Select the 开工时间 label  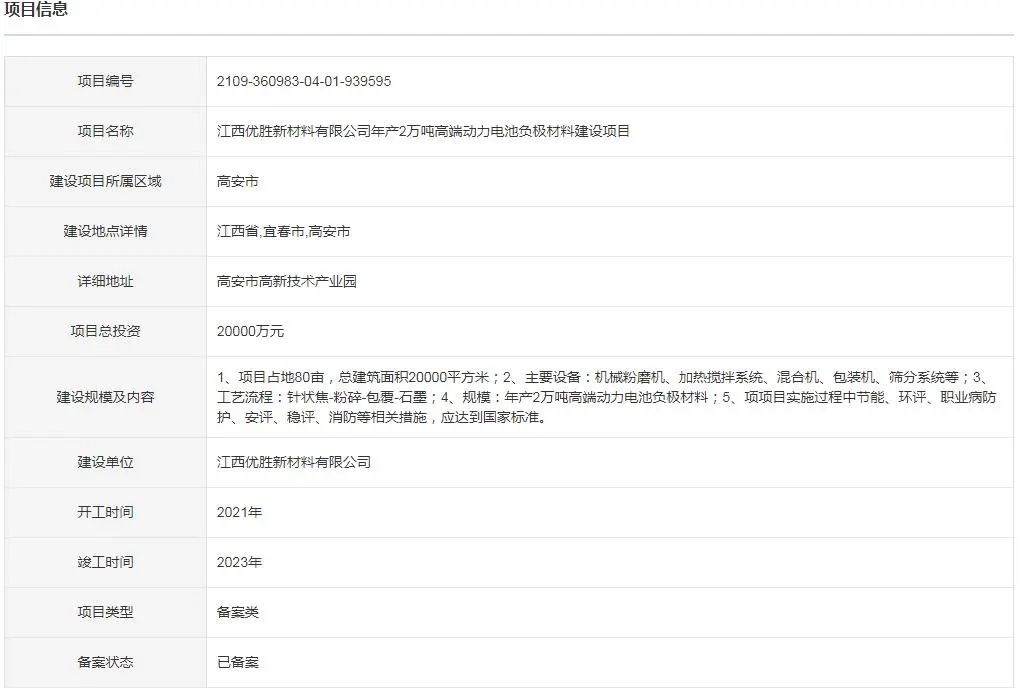pos(105,512)
